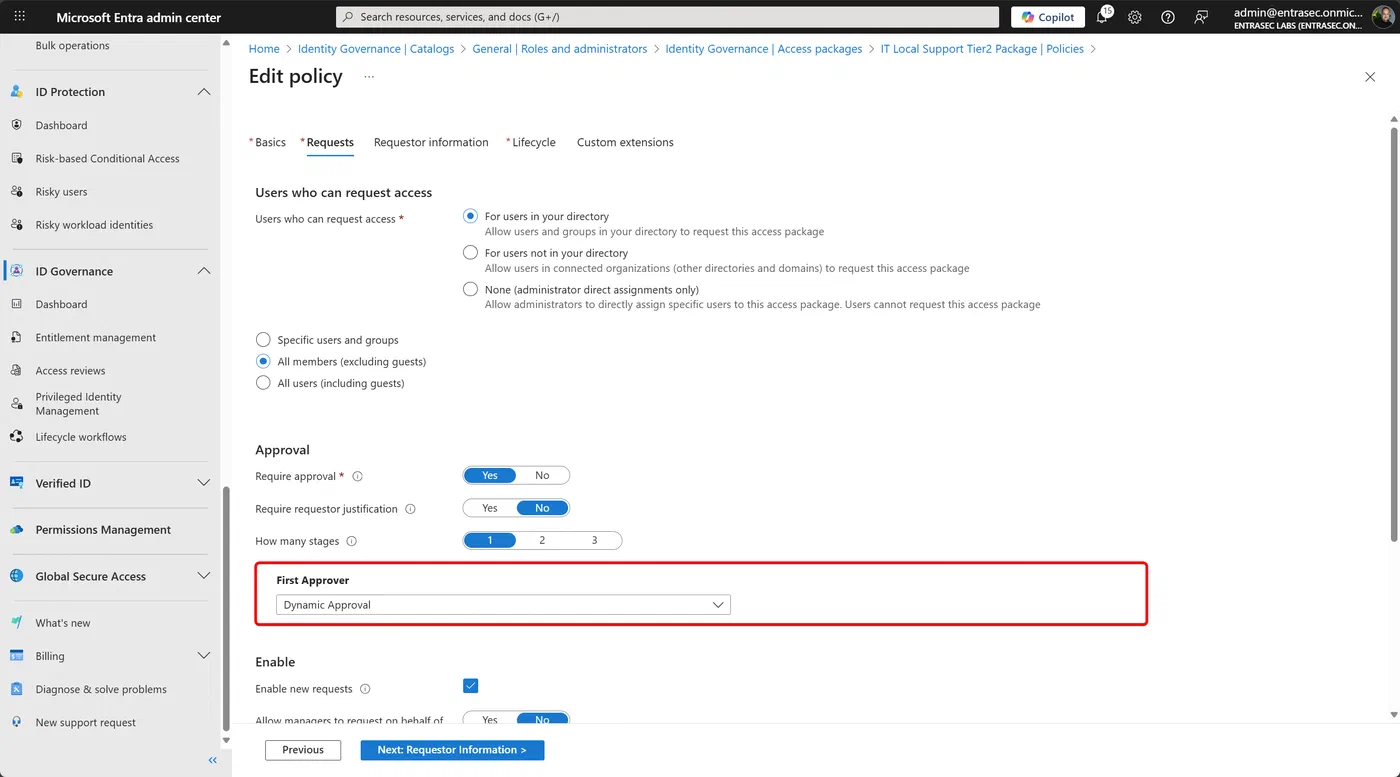Screen dimensions: 1400x777
Task: Open the help question mark icon
Action: (x=1168, y=17)
